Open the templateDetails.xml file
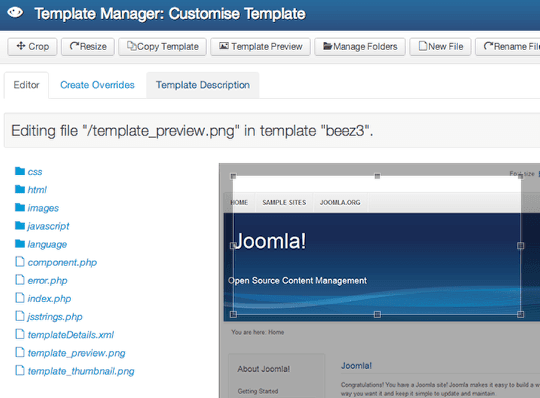This screenshot has width=540, height=398. (71, 335)
